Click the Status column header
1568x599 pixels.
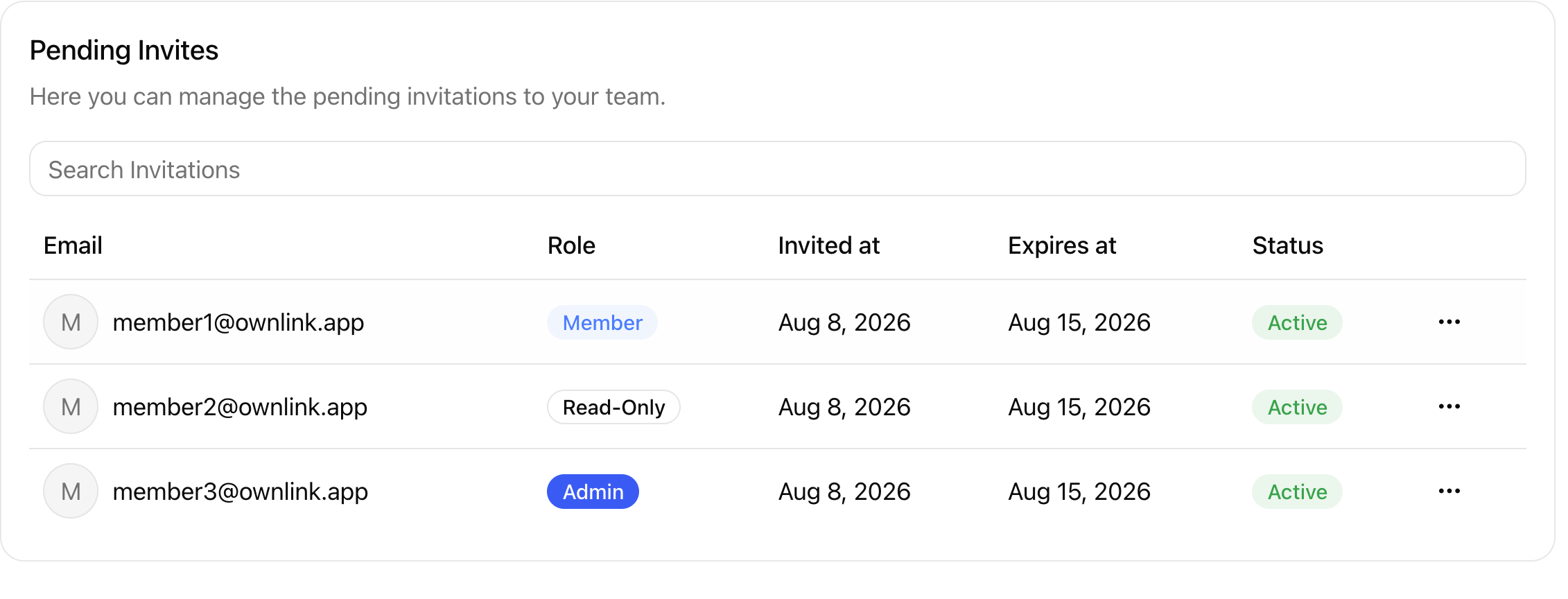tap(1287, 245)
